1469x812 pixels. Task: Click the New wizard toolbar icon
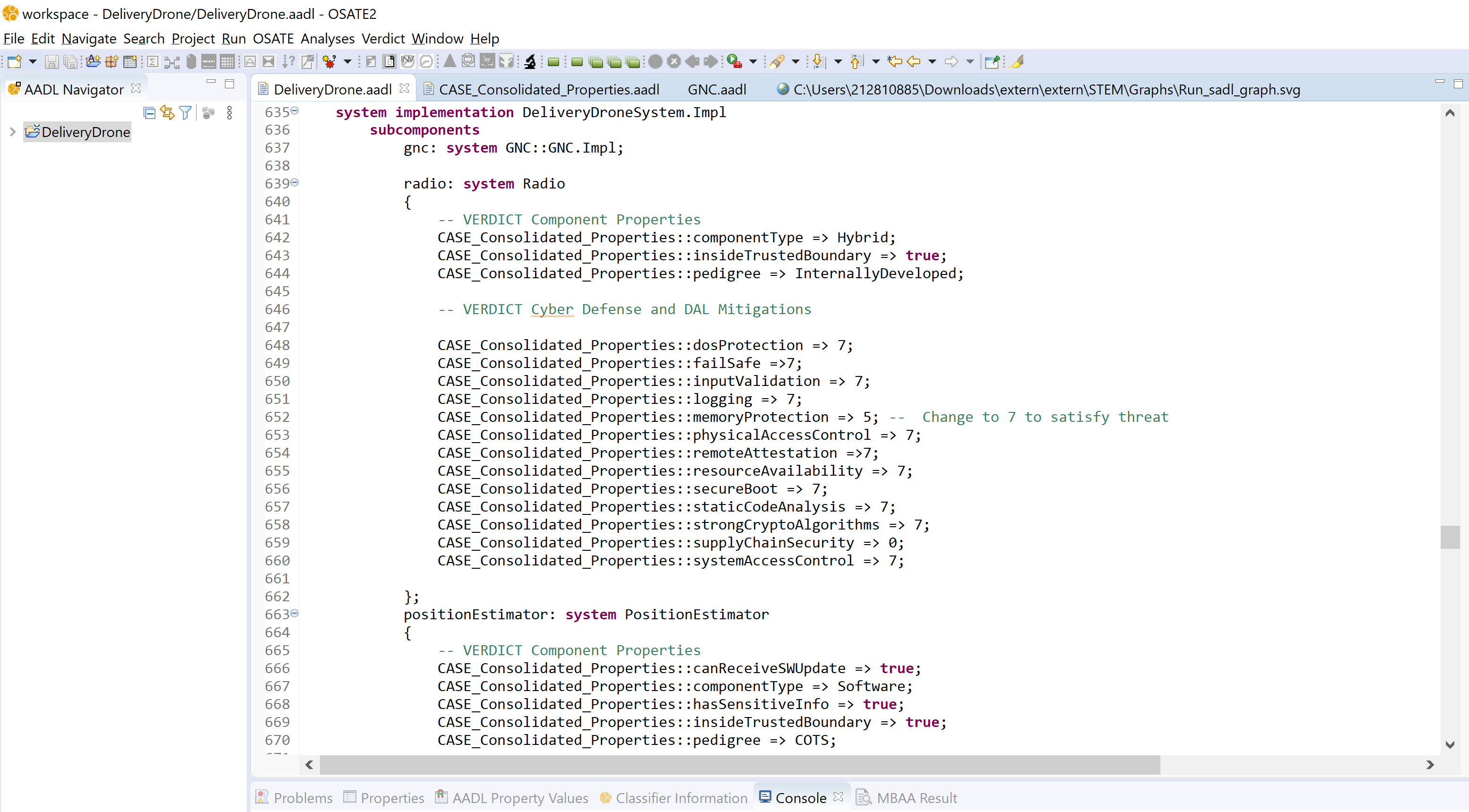(x=15, y=61)
